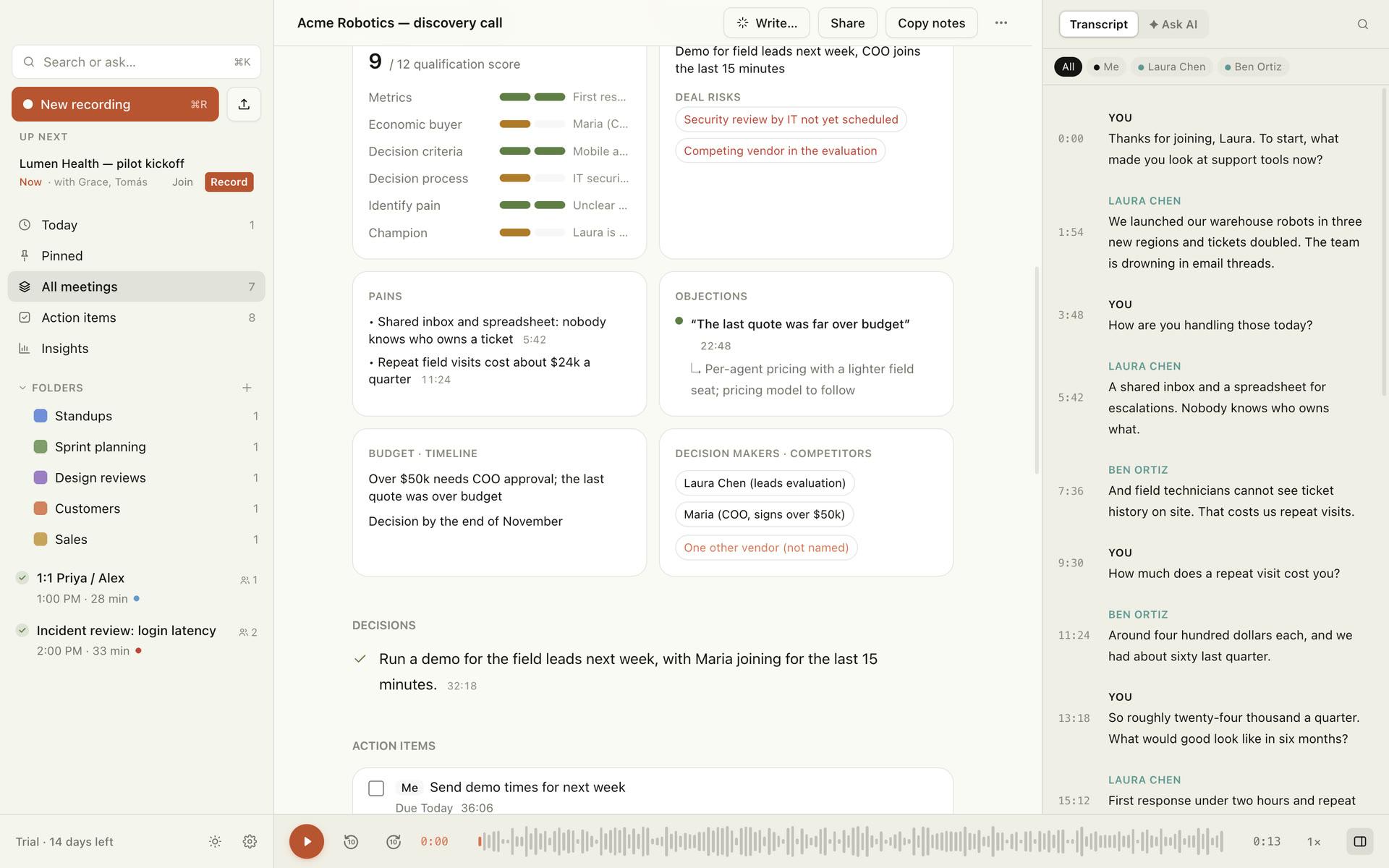1389x868 pixels.
Task: Check off Send demo times action item
Action: tap(376, 788)
